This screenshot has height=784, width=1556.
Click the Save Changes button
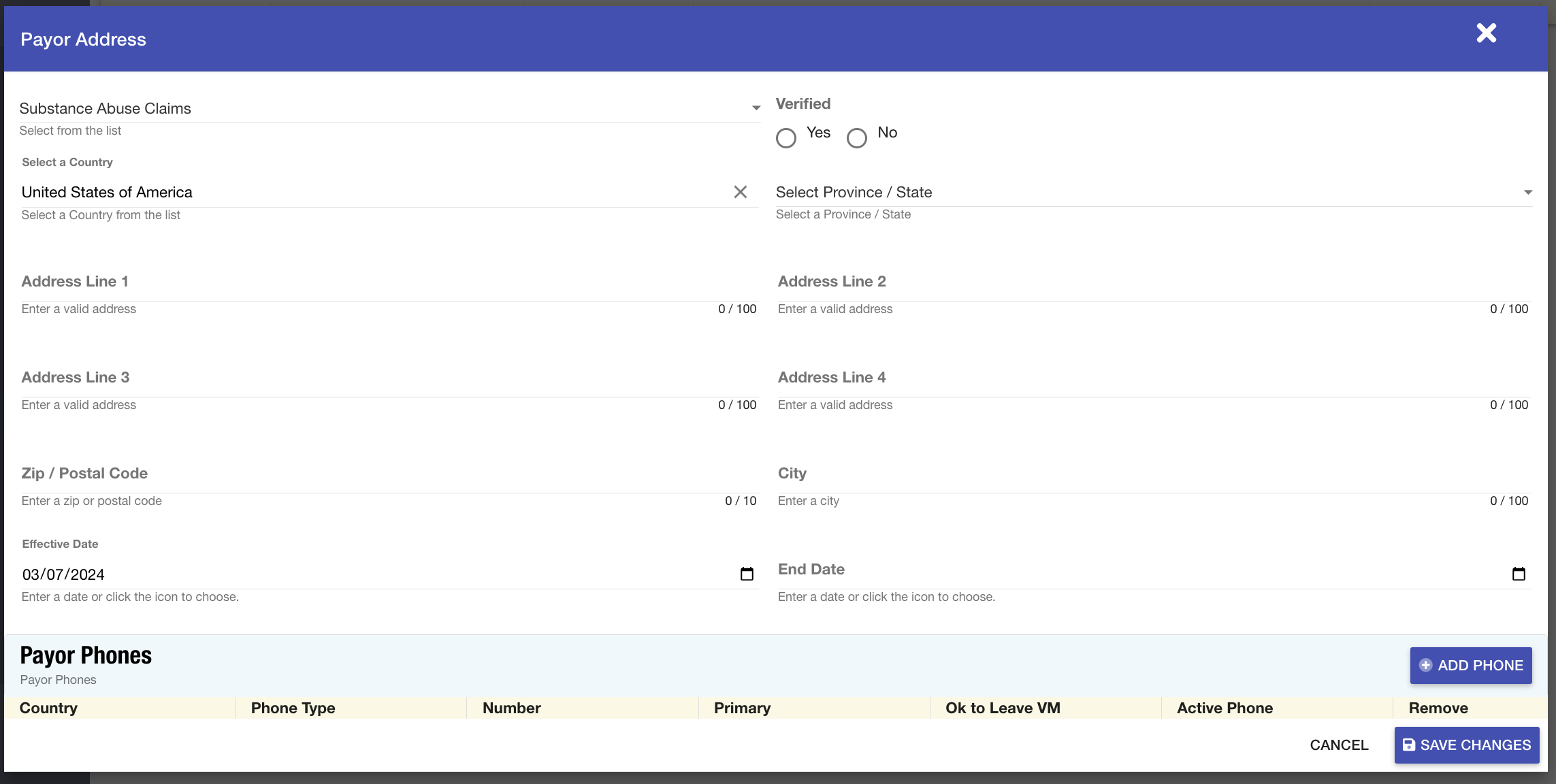[1466, 745]
